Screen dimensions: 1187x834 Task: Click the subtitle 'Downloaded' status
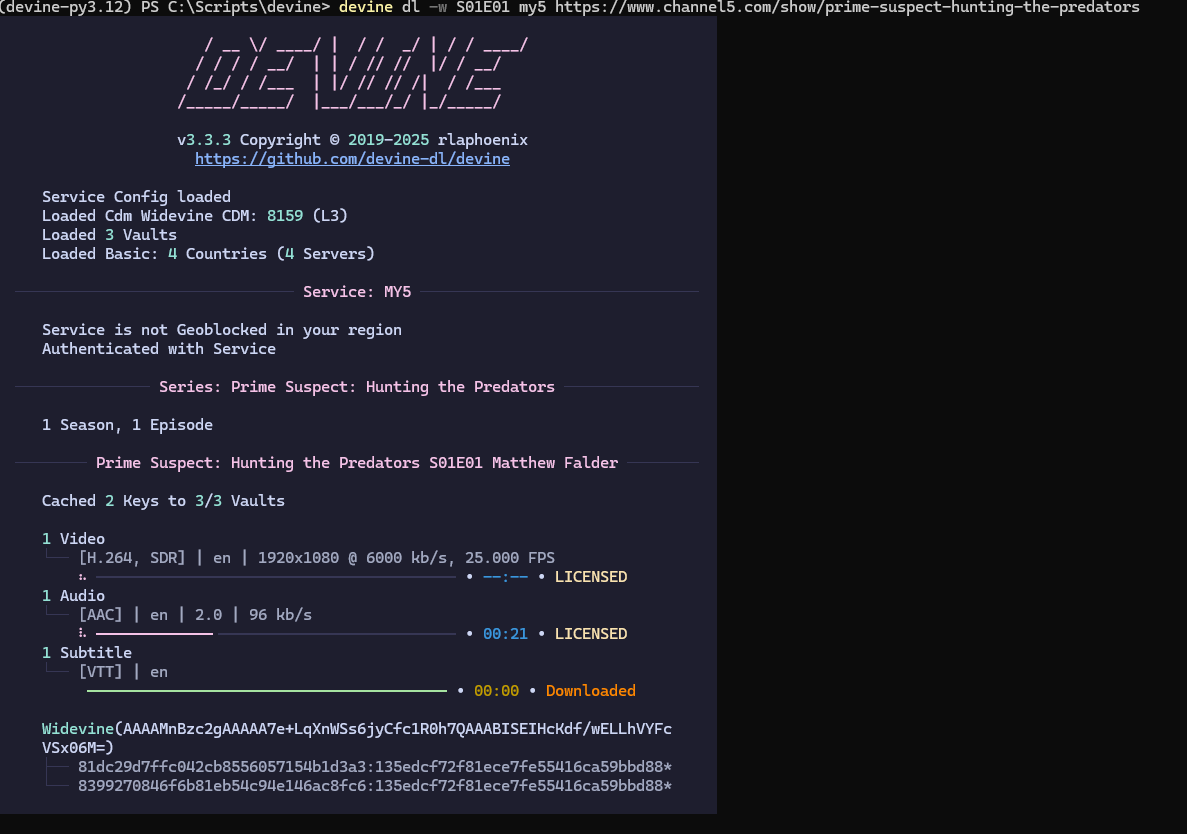tap(590, 690)
